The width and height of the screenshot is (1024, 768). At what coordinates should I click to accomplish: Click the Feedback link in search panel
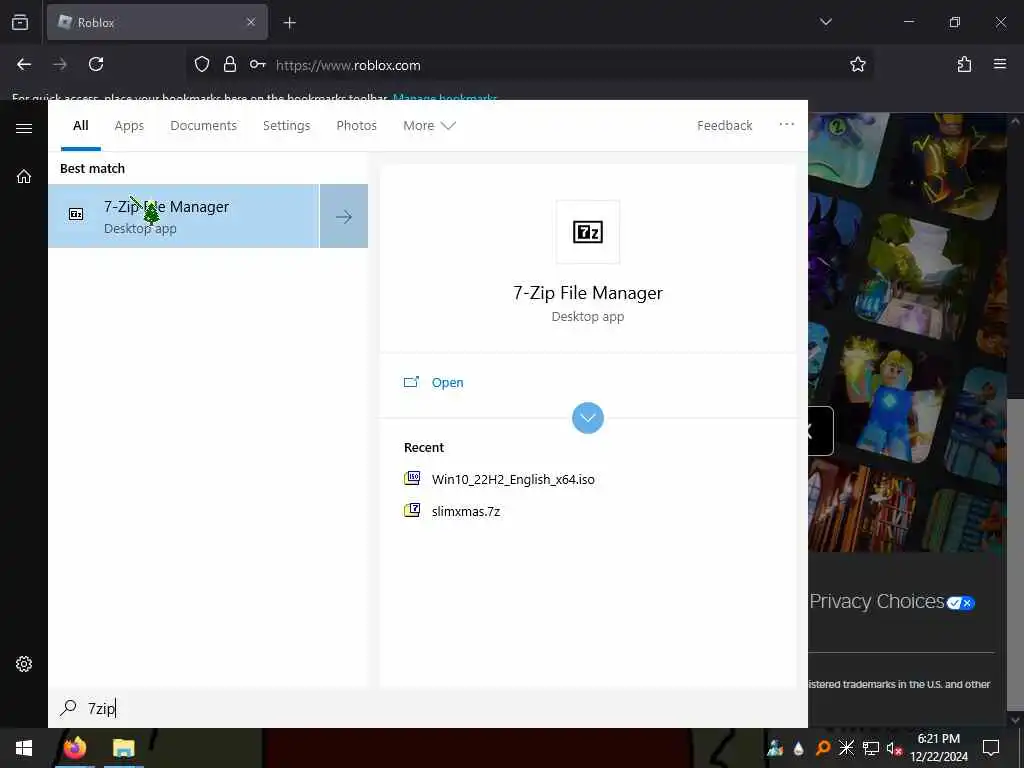[724, 125]
